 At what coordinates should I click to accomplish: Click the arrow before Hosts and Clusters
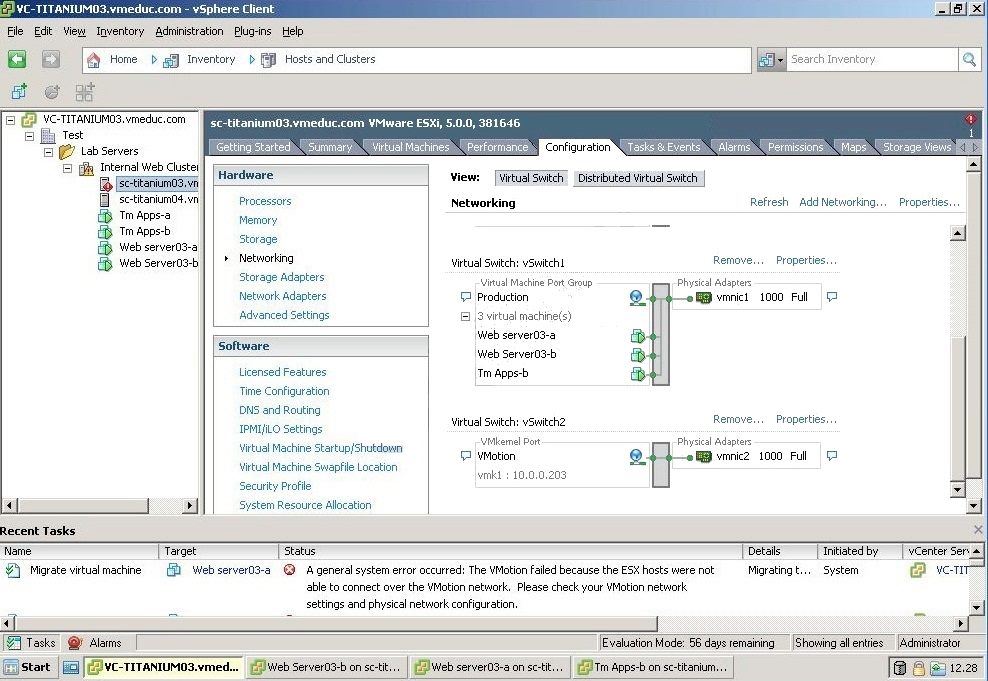[252, 59]
